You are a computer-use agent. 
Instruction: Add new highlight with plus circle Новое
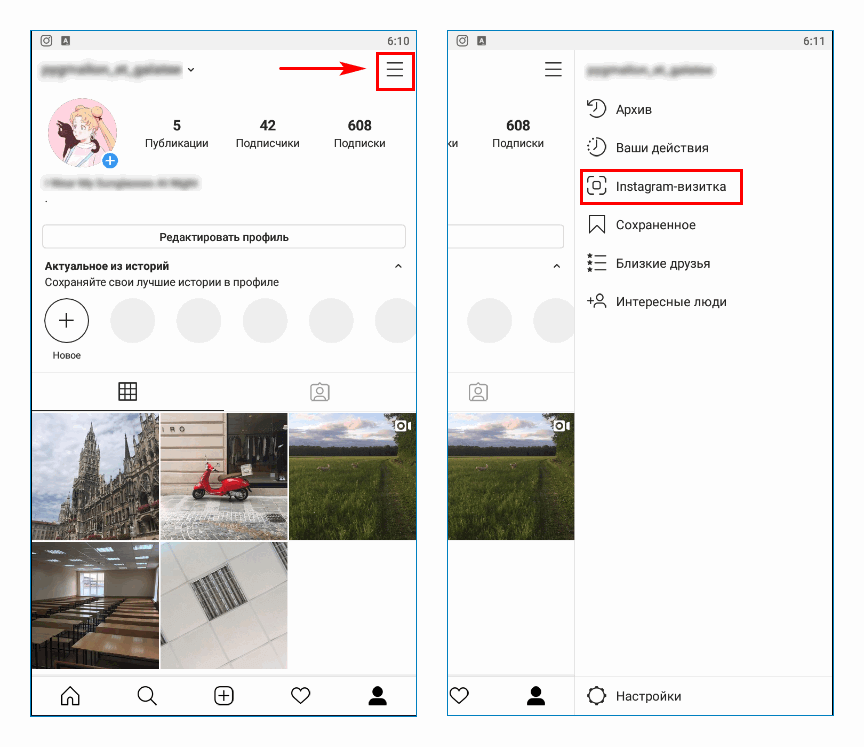[x=67, y=321]
